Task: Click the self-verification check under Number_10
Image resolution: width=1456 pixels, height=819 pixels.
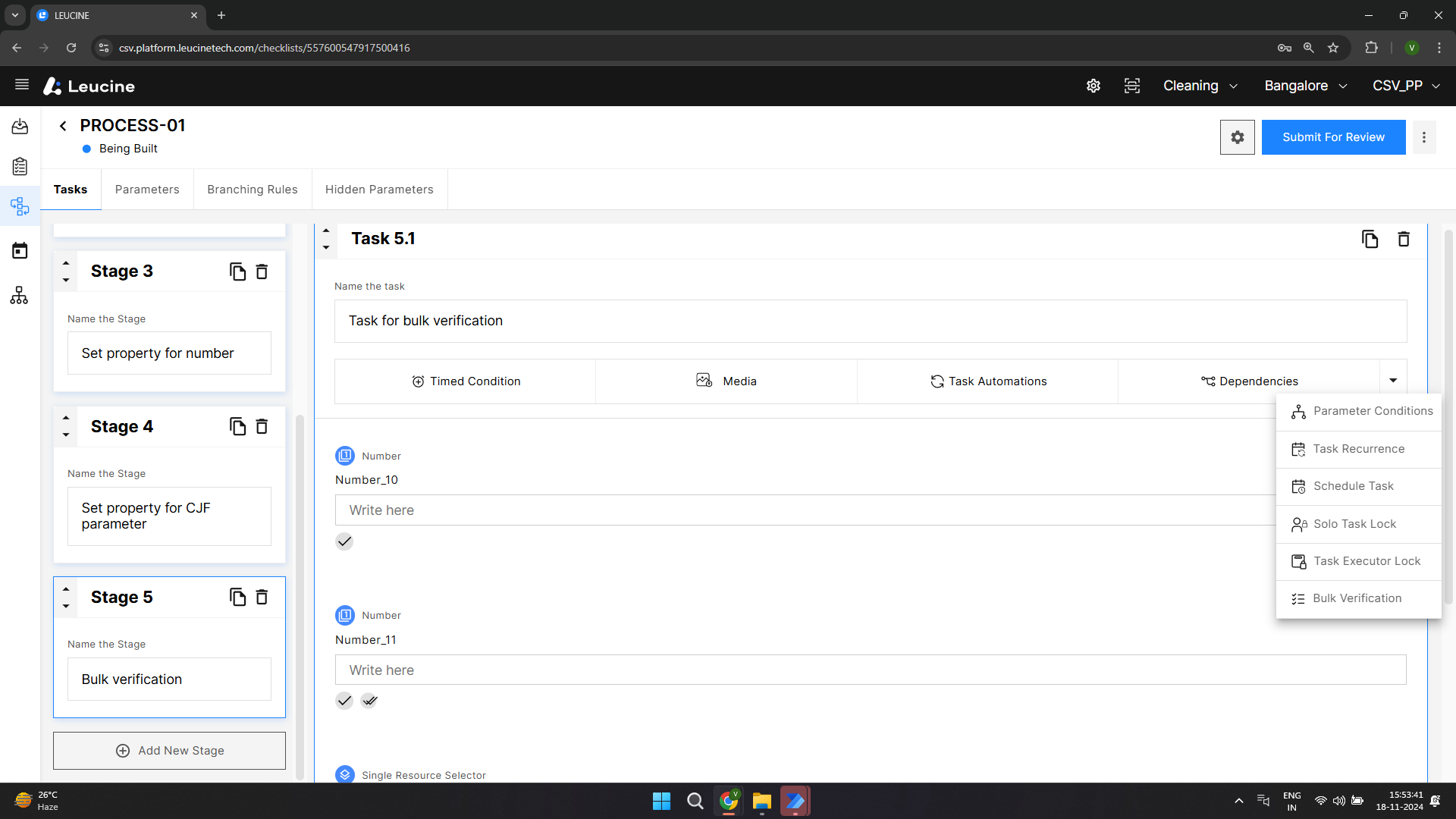Action: click(x=344, y=541)
